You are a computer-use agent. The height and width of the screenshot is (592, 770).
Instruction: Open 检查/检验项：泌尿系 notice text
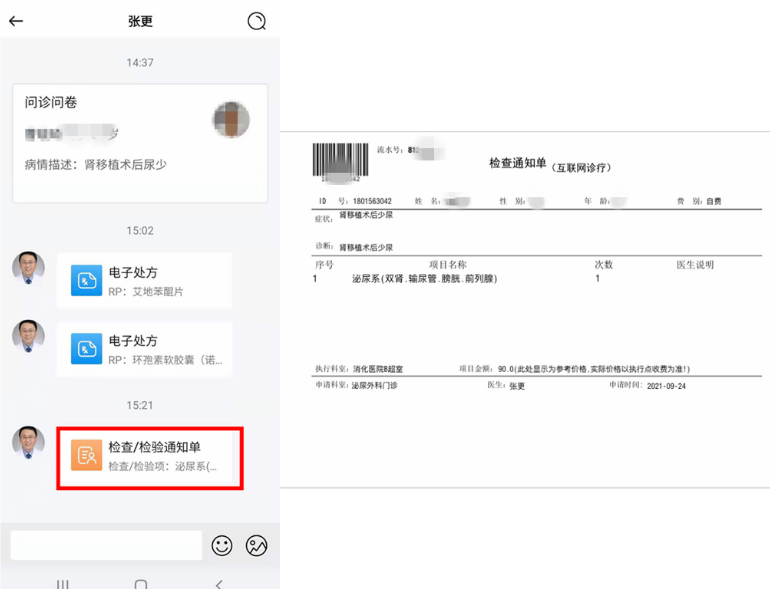(163, 466)
